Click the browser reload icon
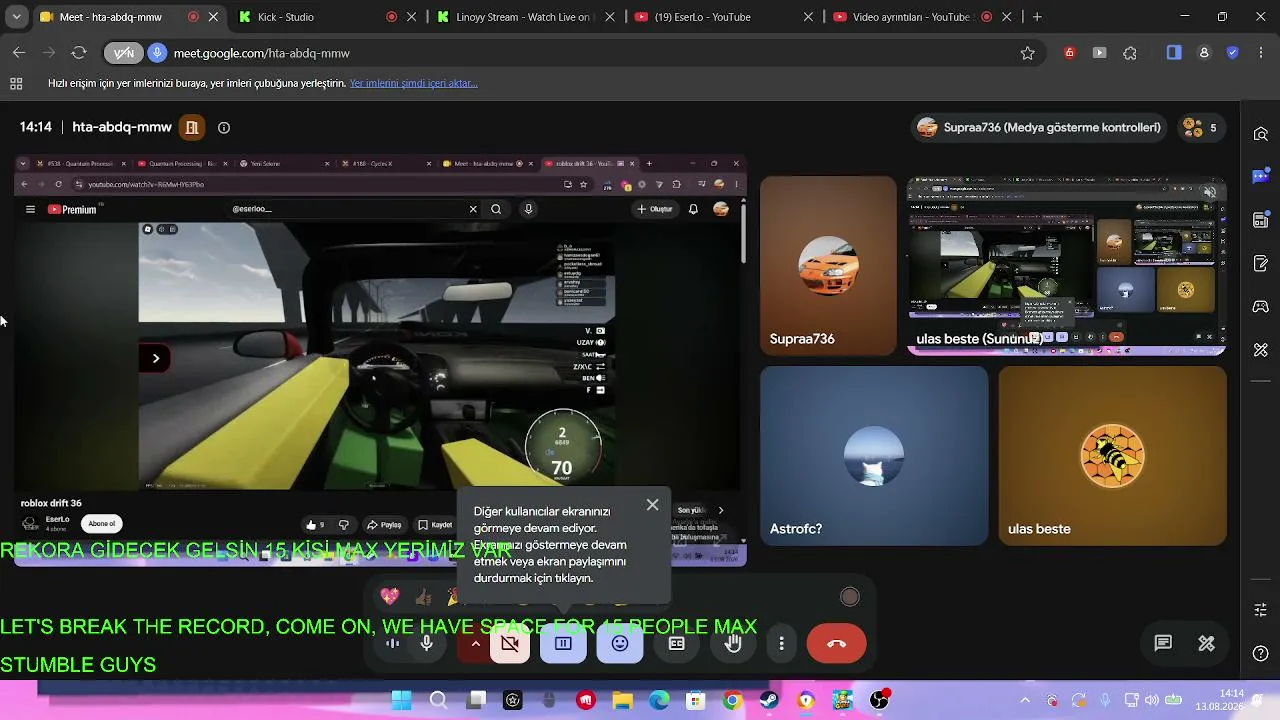The height and width of the screenshot is (720, 1280). click(x=79, y=53)
